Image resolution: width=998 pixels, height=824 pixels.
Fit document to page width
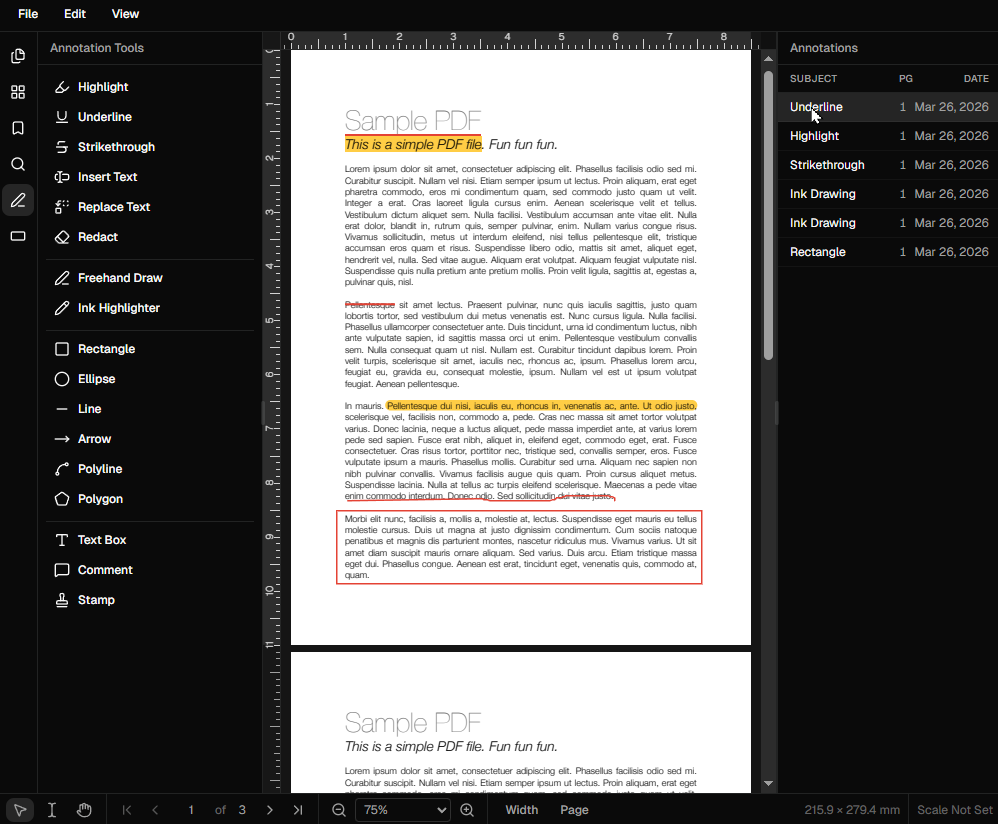(521, 810)
